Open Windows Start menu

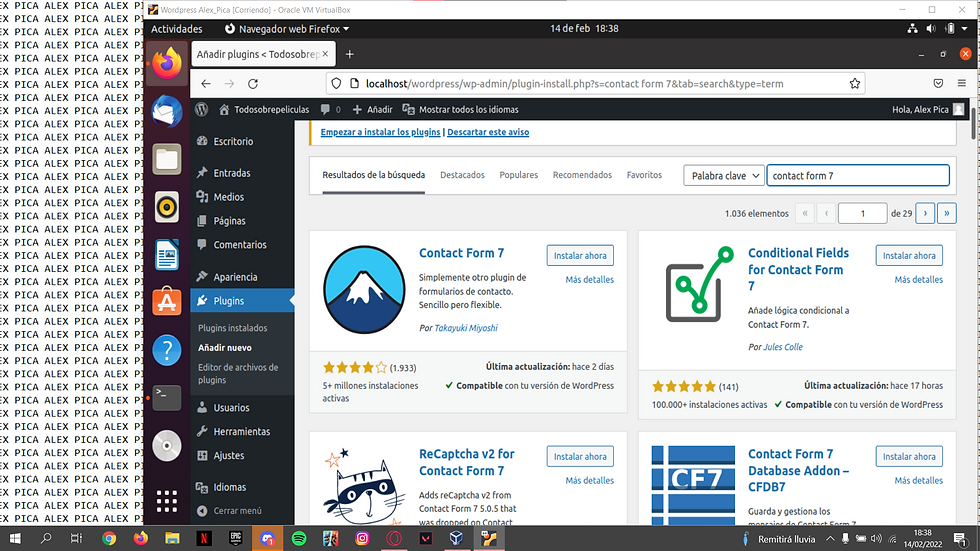(15, 539)
